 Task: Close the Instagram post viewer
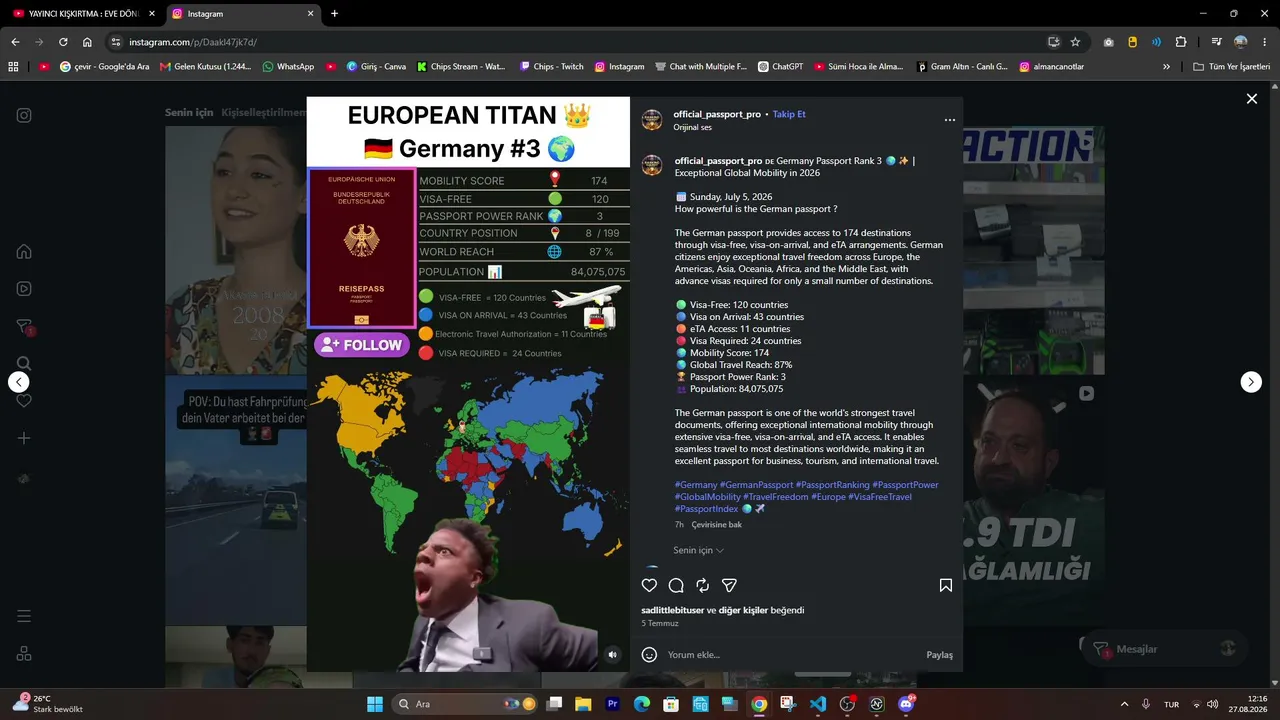[1251, 98]
